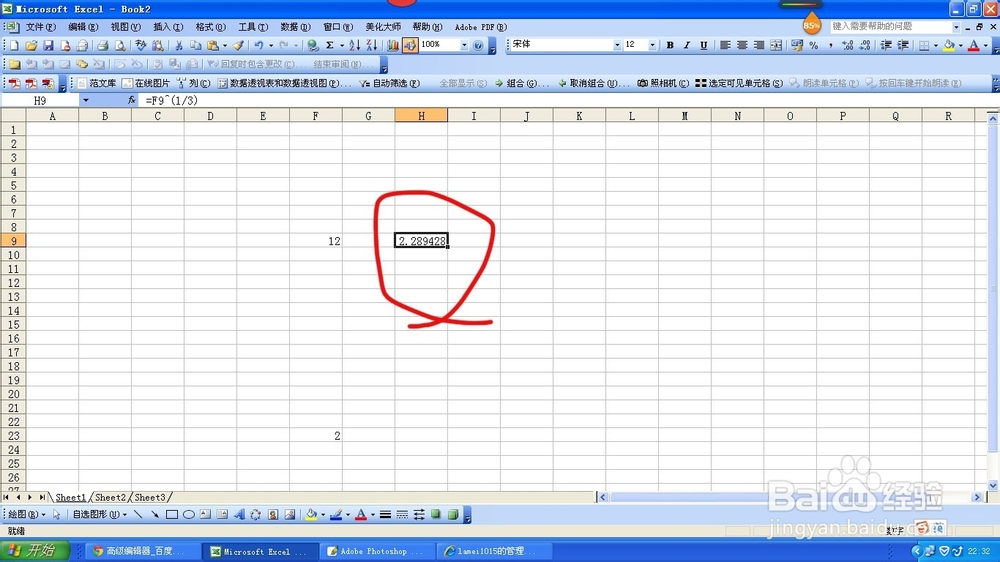
Task: Select the Arrow drawing tool
Action: coord(155,515)
